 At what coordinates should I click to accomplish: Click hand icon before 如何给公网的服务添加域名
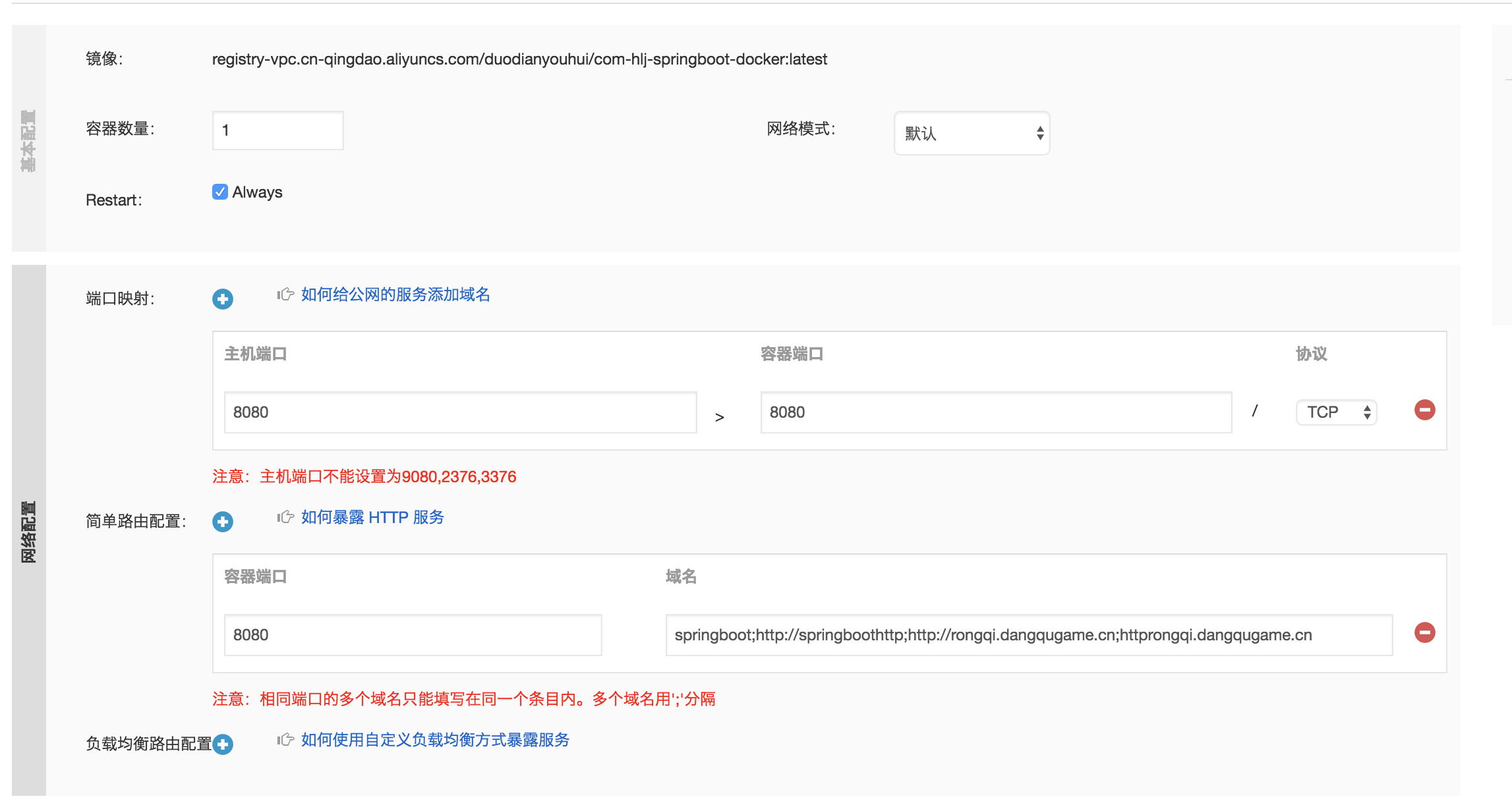pyautogui.click(x=285, y=294)
